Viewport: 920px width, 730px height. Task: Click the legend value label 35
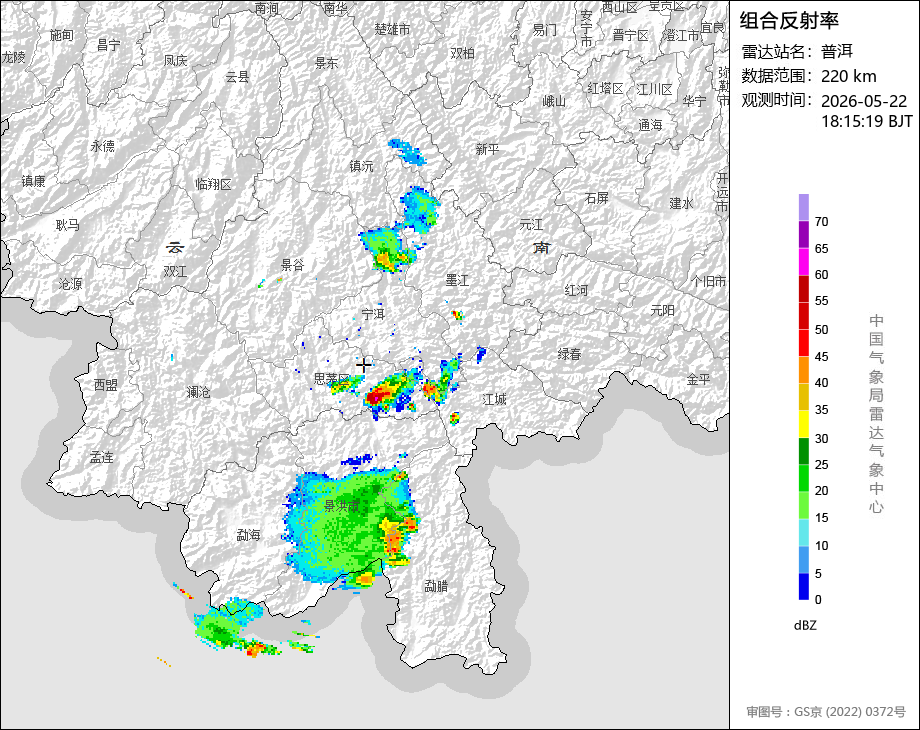pyautogui.click(x=821, y=410)
